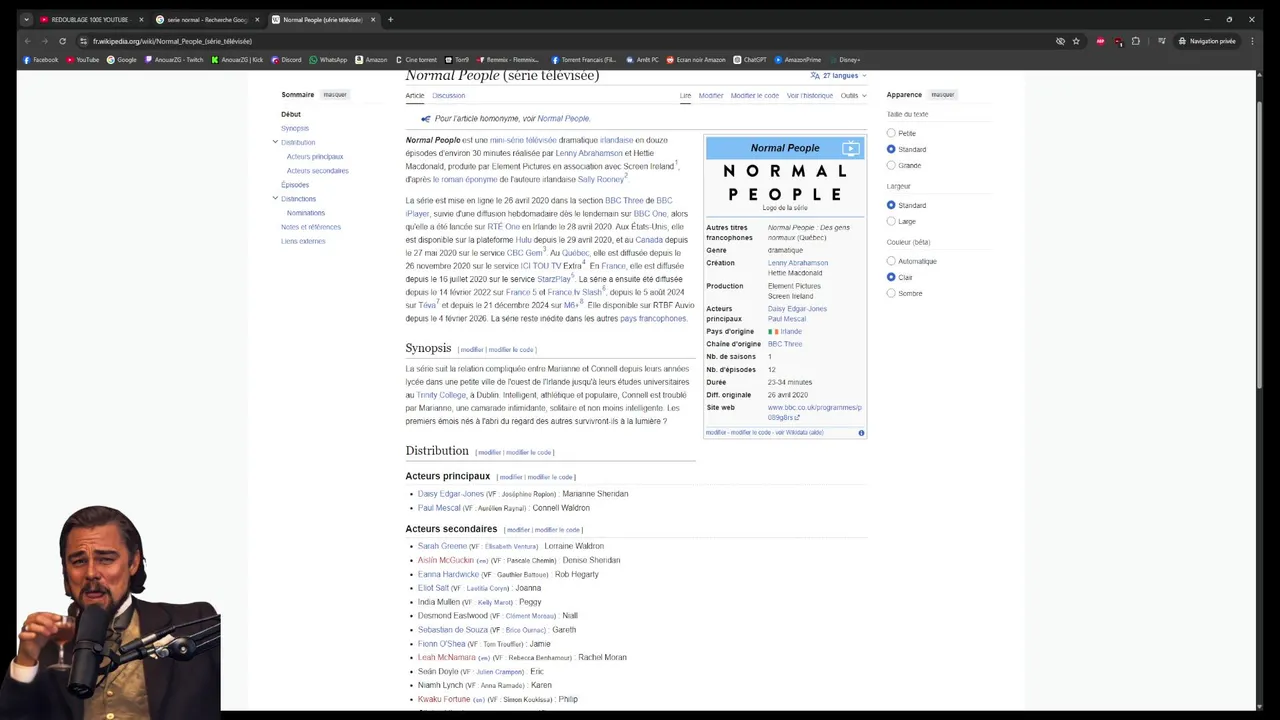Open the Modifier tab
This screenshot has width=1280, height=720.
(x=711, y=95)
